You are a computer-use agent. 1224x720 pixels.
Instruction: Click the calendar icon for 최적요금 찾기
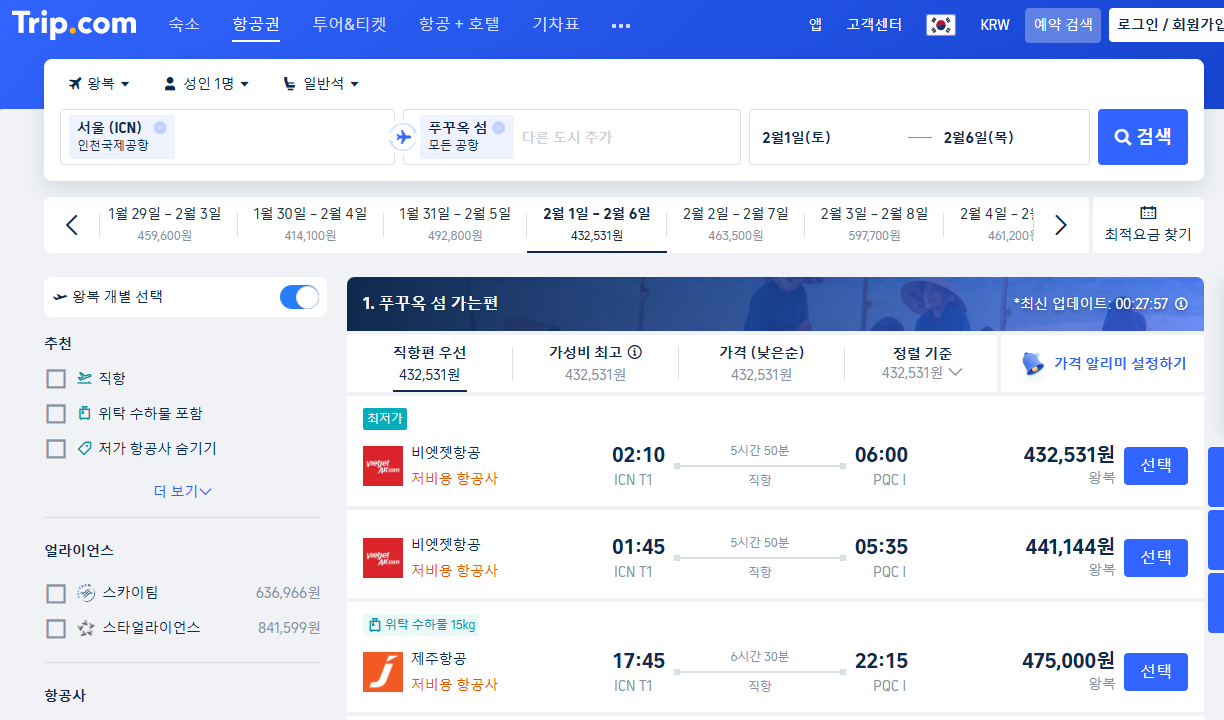pos(1148,212)
